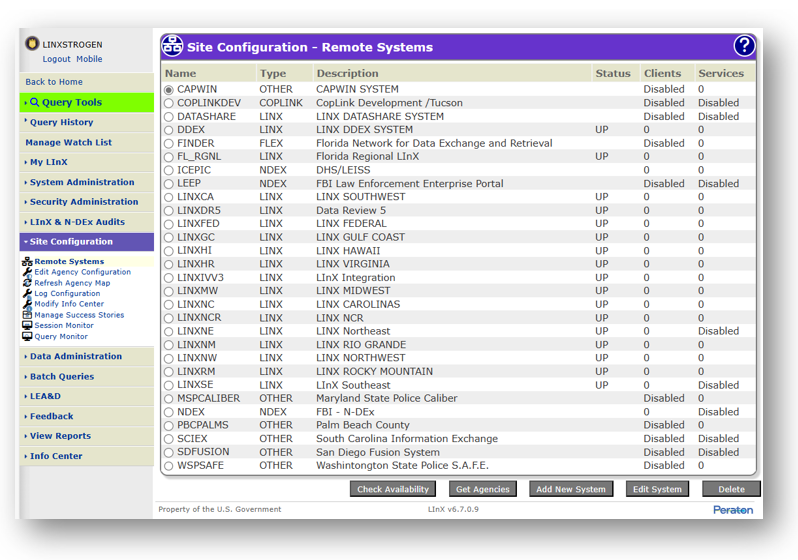This screenshot has height=560, width=798.
Task: Expand the Data Administration section
Action: pyautogui.click(x=75, y=356)
